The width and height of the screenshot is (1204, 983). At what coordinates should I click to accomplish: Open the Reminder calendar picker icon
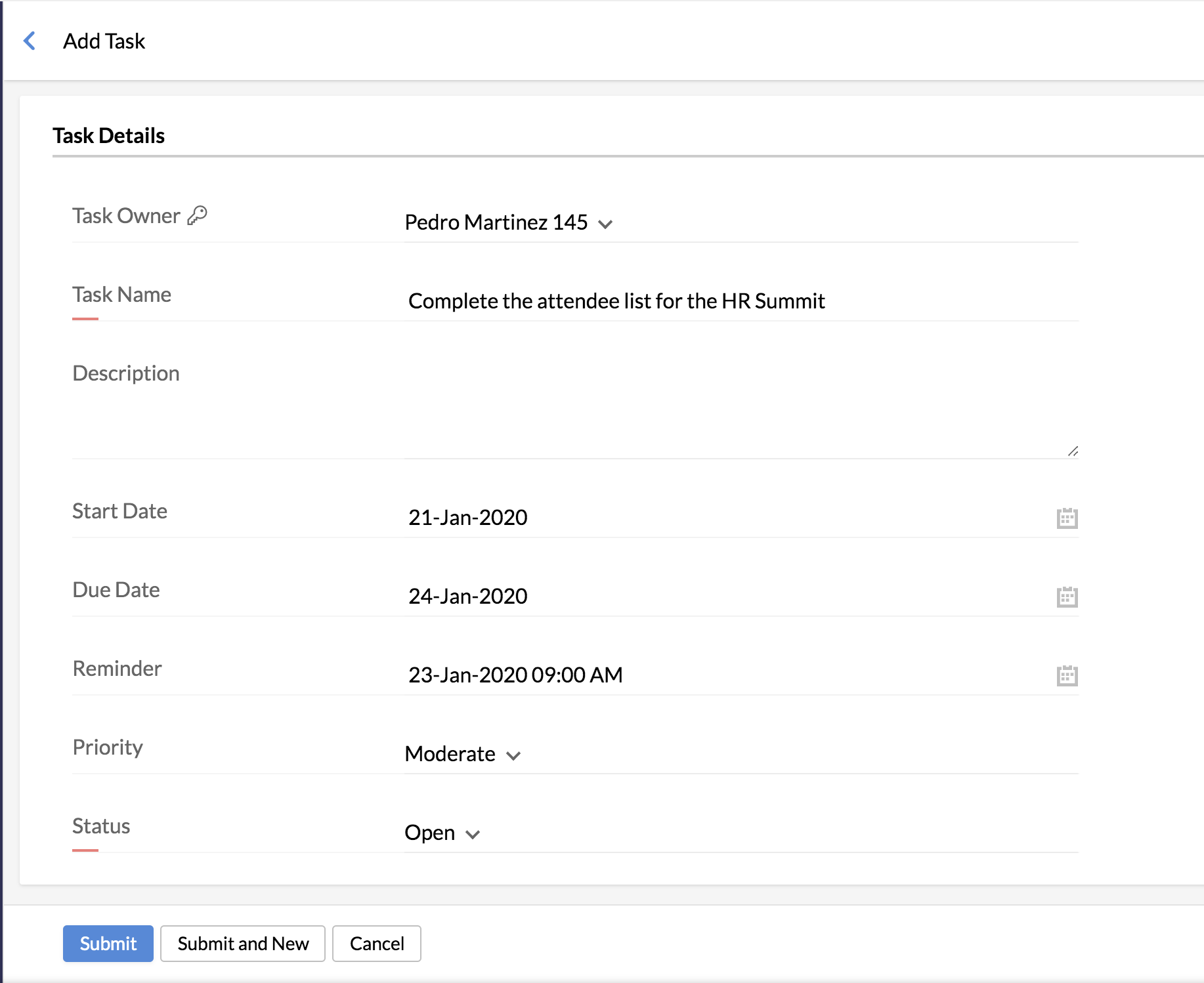[1067, 675]
